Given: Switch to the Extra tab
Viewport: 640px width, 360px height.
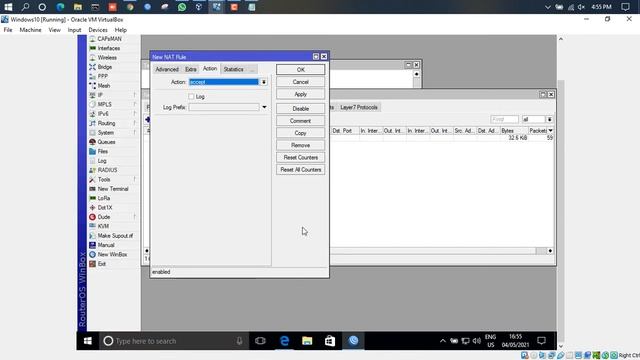Looking at the screenshot, I should pyautogui.click(x=191, y=69).
